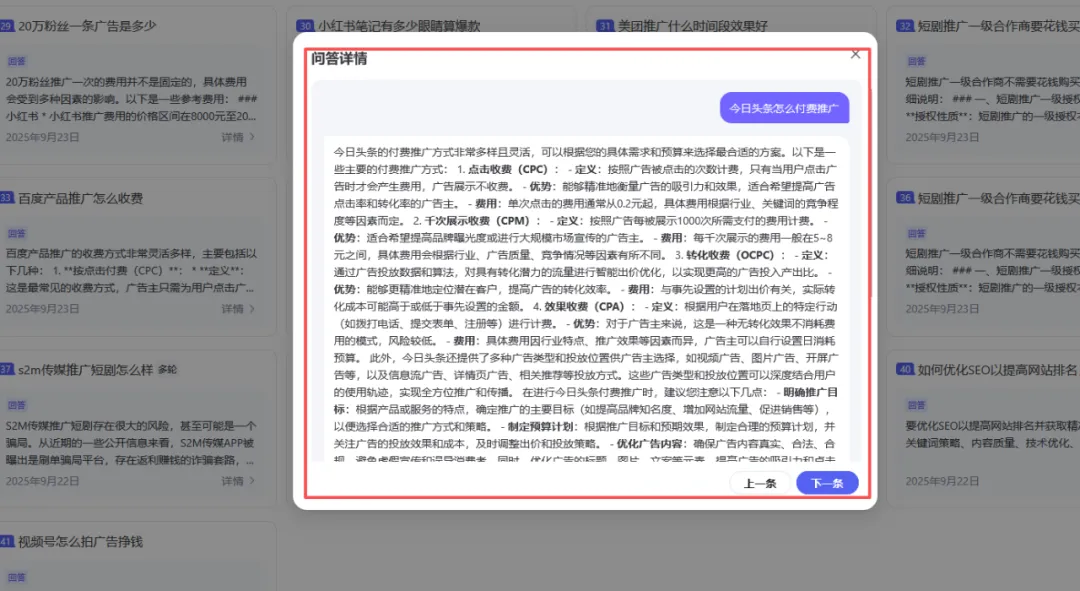Open 详情 for the 20万粉丝 card
Viewport: 1080px width, 591px height.
(x=238, y=137)
